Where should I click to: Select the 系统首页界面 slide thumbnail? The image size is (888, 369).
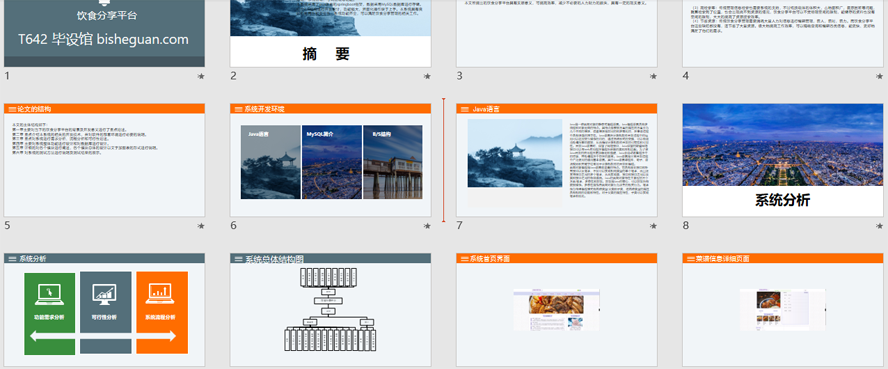point(557,310)
